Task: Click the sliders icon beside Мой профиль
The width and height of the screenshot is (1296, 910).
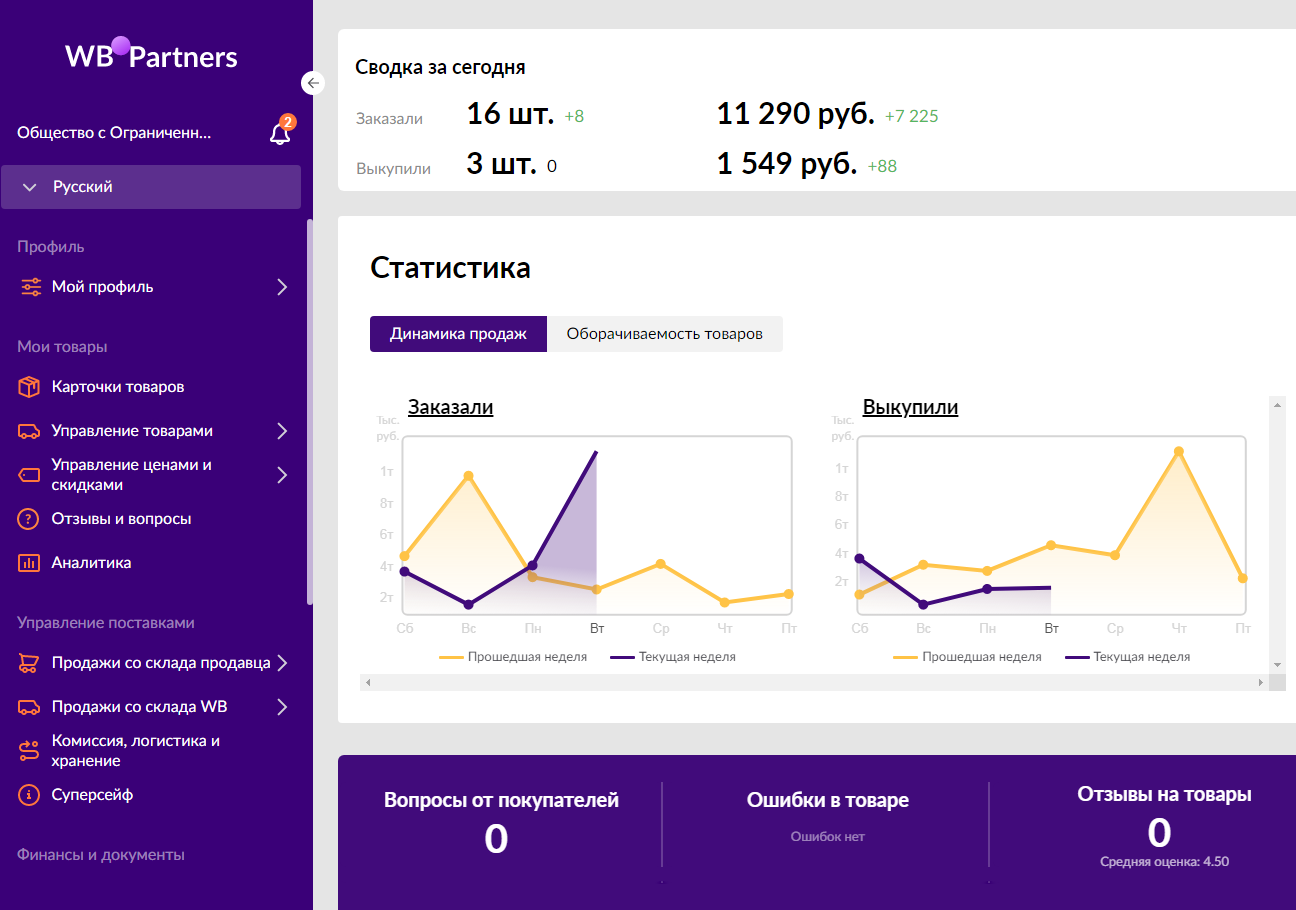Action: click(30, 287)
